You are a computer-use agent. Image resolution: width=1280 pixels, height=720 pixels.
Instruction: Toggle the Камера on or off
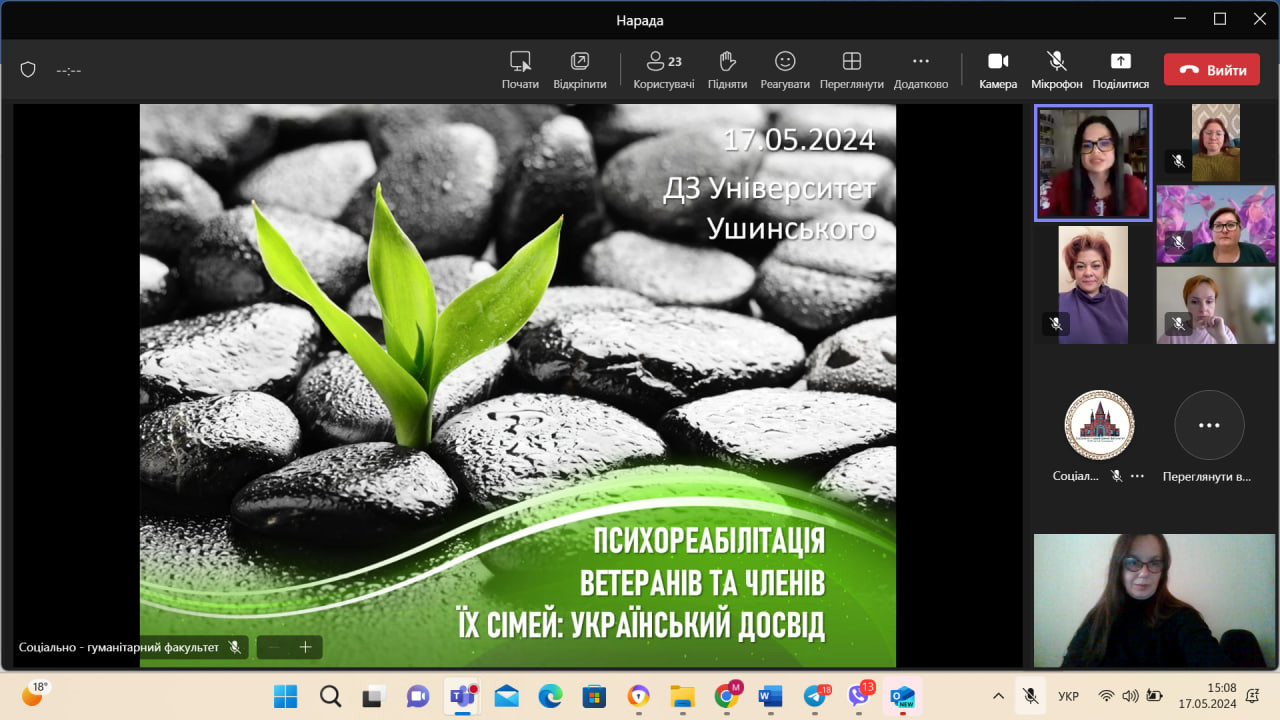pos(998,69)
